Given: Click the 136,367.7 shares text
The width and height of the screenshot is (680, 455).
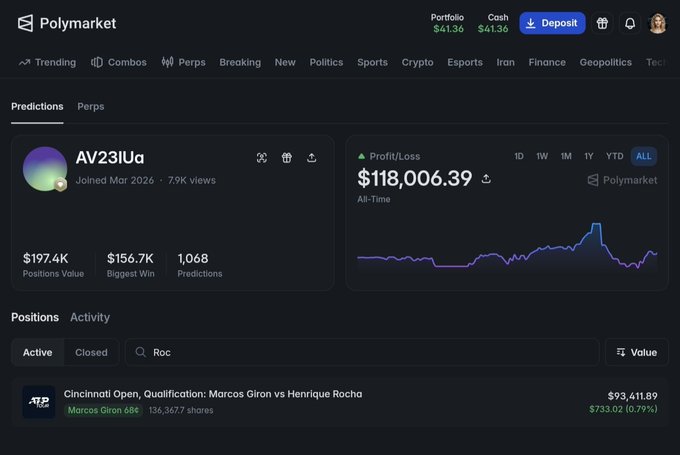Looking at the screenshot, I should [181, 410].
